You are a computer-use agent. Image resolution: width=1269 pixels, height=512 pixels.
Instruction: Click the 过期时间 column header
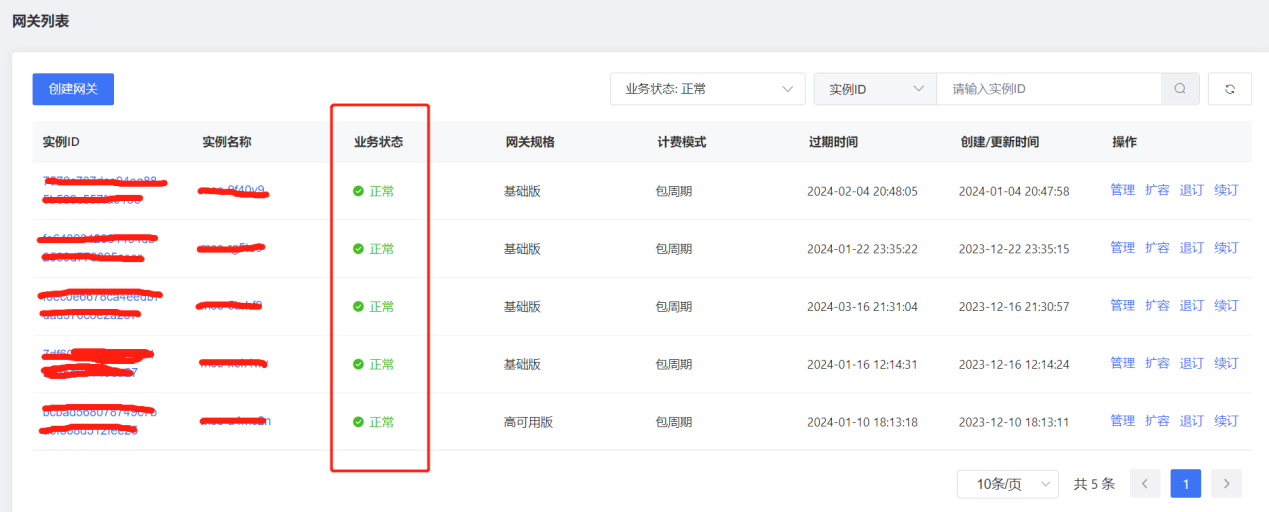(x=833, y=142)
